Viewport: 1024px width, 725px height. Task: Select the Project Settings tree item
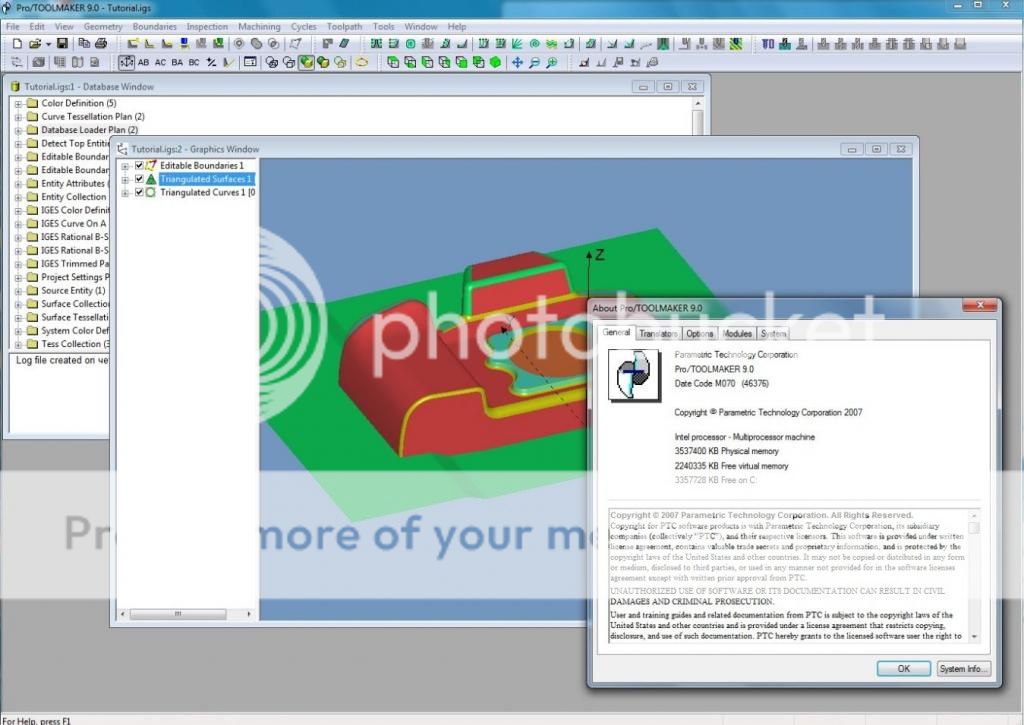click(x=75, y=277)
